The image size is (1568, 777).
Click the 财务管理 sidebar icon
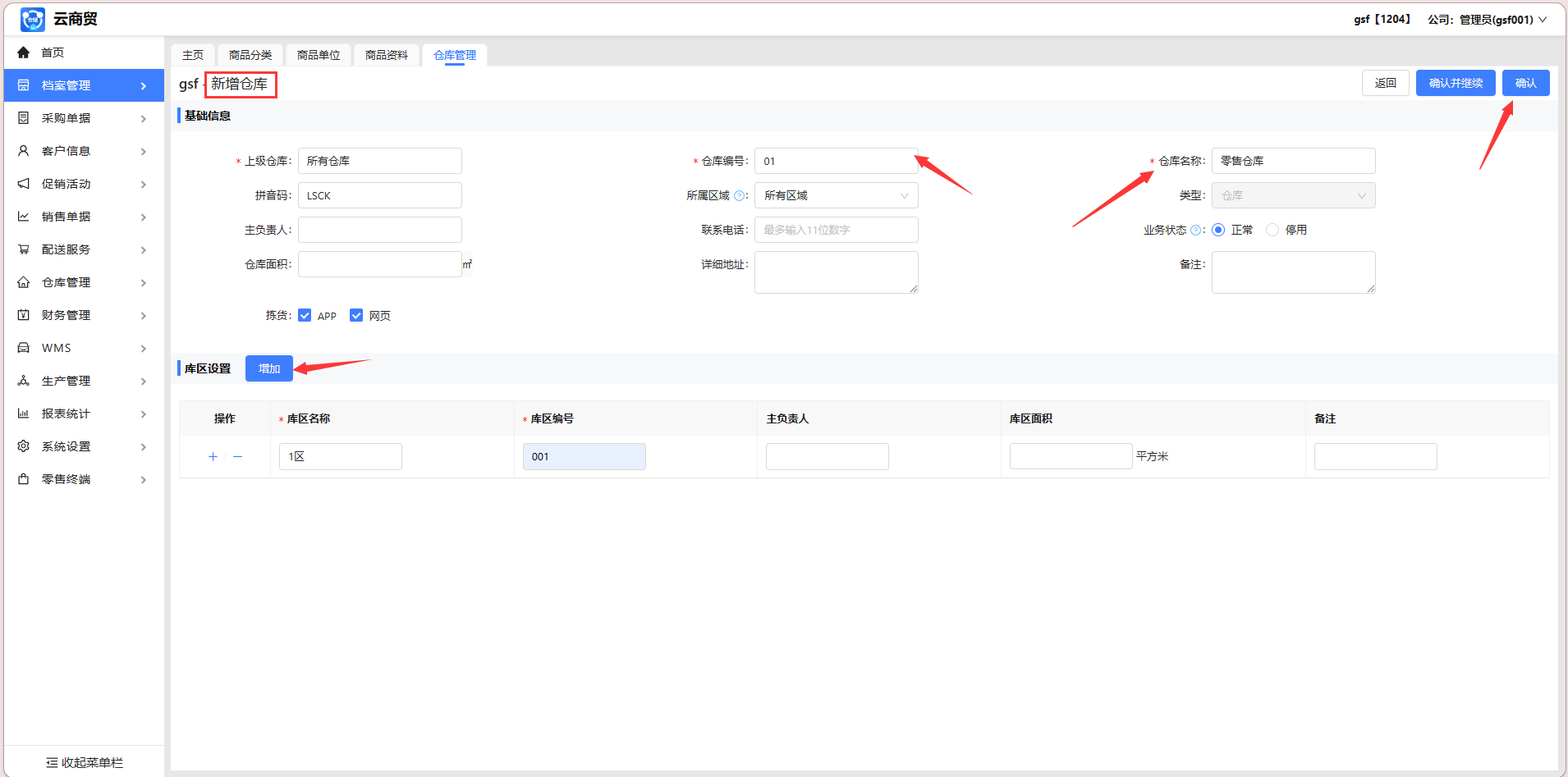pyautogui.click(x=24, y=315)
